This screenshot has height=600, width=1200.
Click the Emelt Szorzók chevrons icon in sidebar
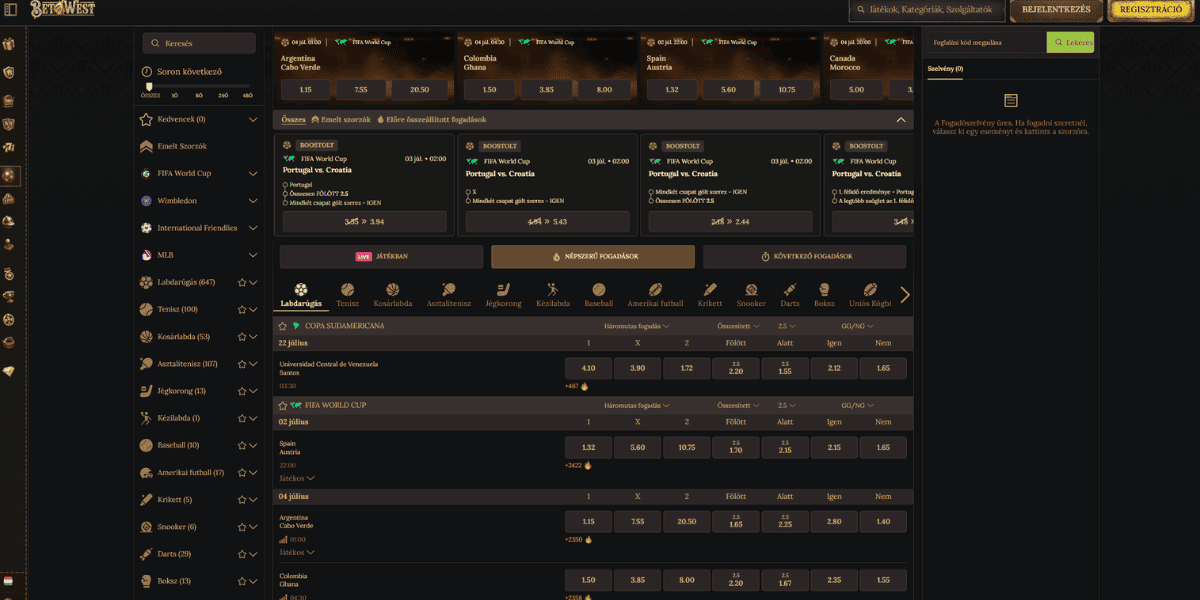(x=147, y=146)
